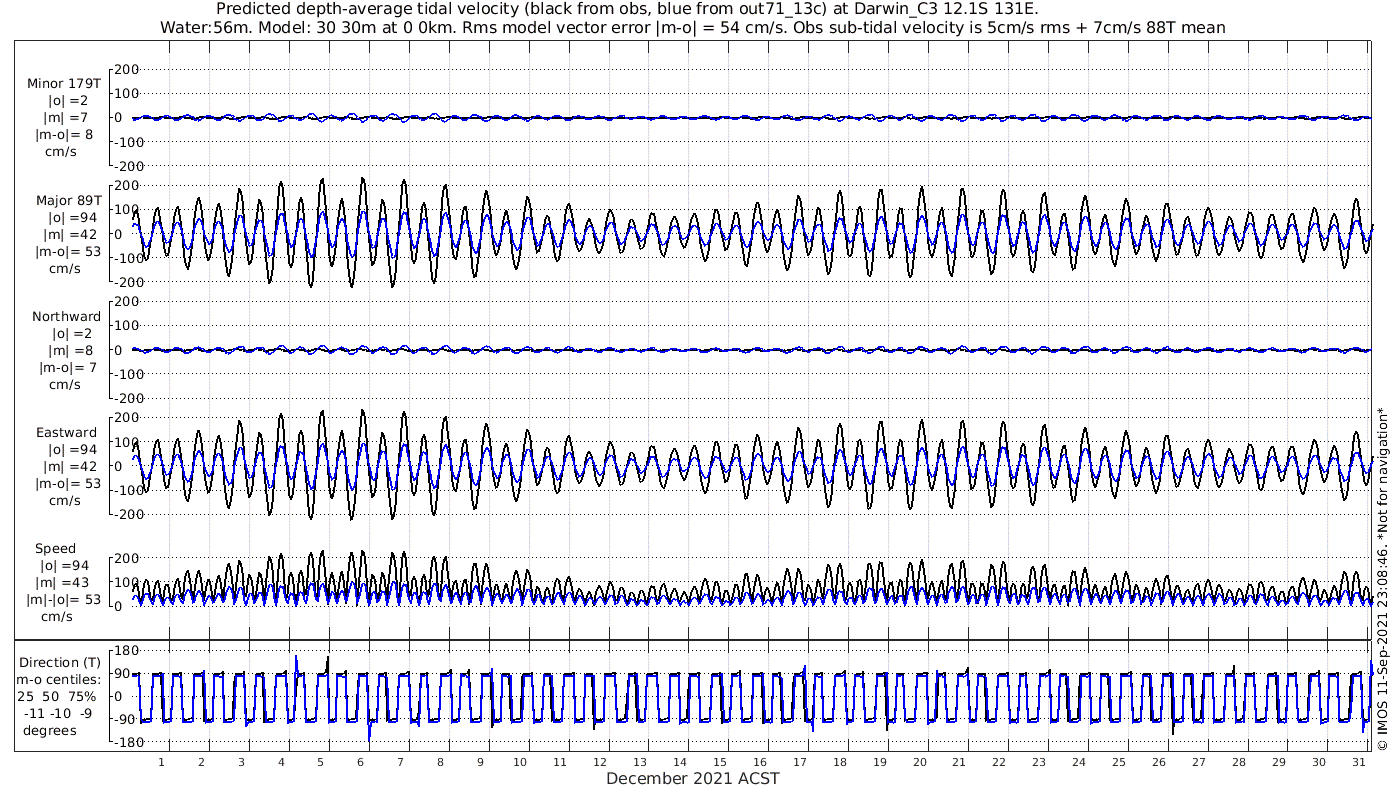Click '|m| =8' under the Northward label
The height and width of the screenshot is (800, 1400).
[69, 351]
